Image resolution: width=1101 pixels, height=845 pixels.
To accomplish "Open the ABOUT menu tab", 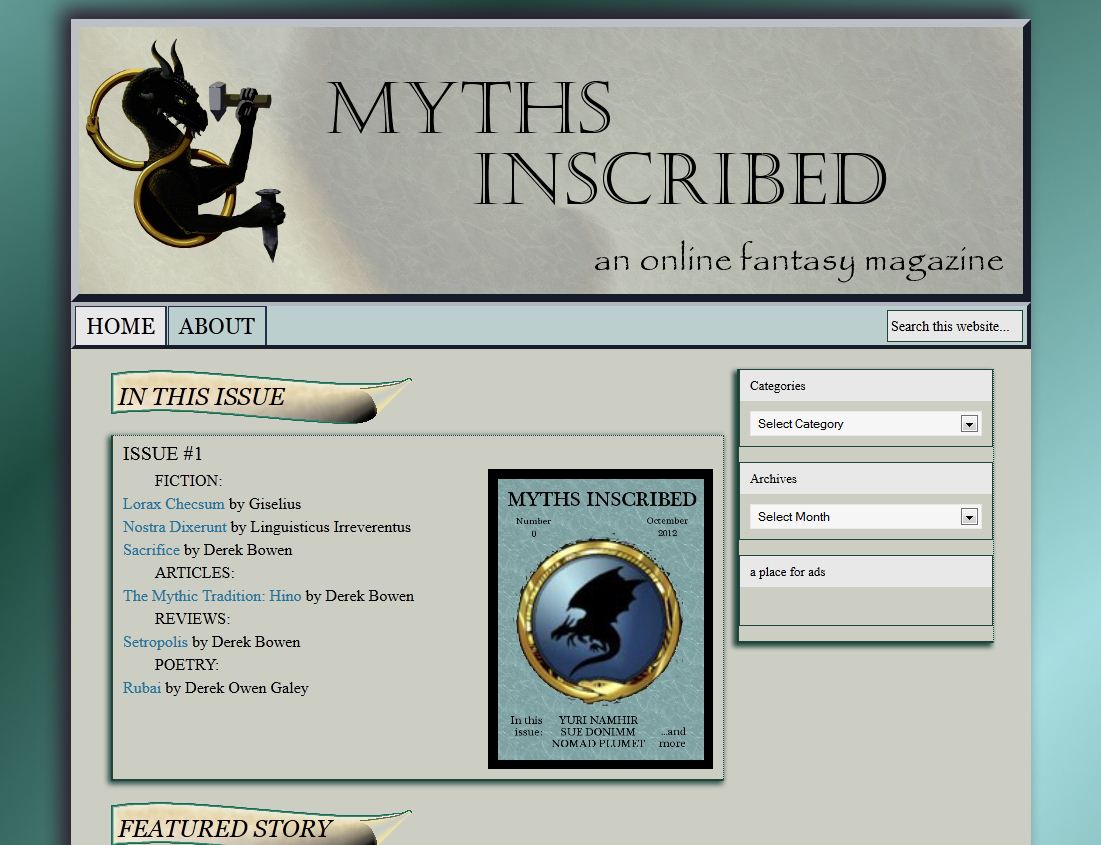I will [217, 327].
